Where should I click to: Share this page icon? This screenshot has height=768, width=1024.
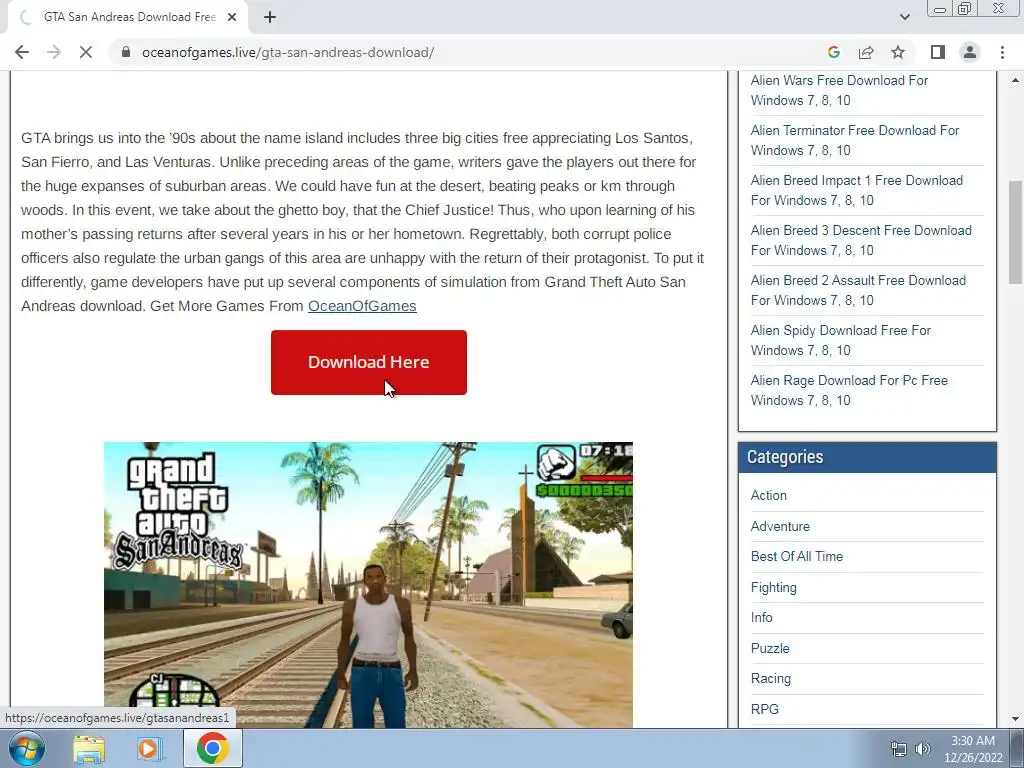(x=866, y=52)
